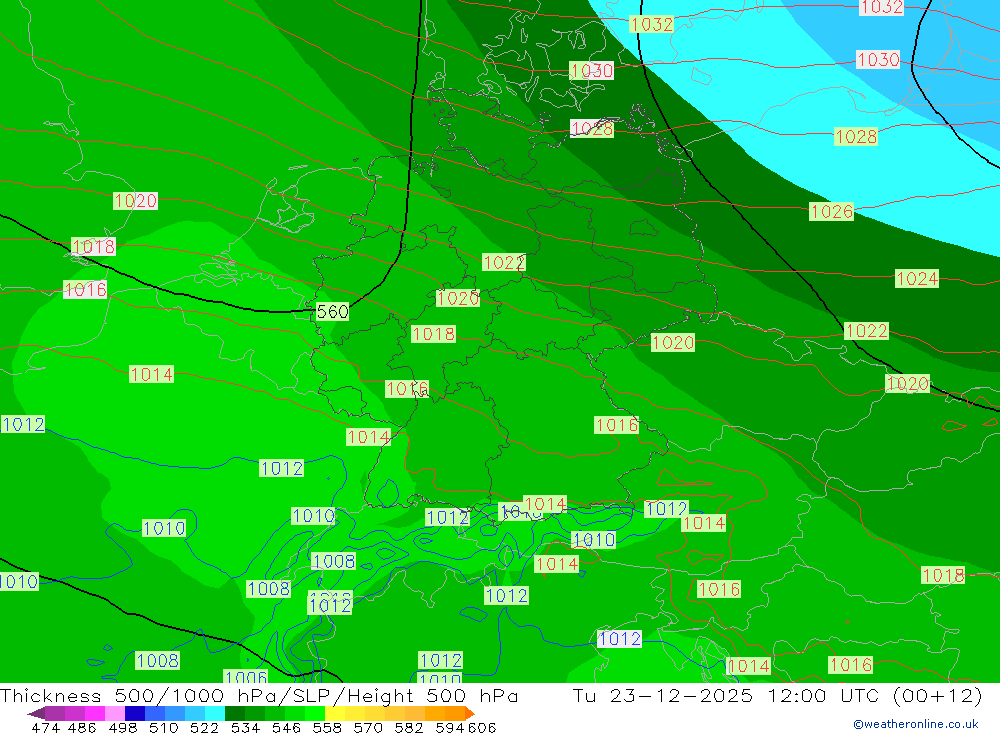Click the legend value '522'

point(204,727)
